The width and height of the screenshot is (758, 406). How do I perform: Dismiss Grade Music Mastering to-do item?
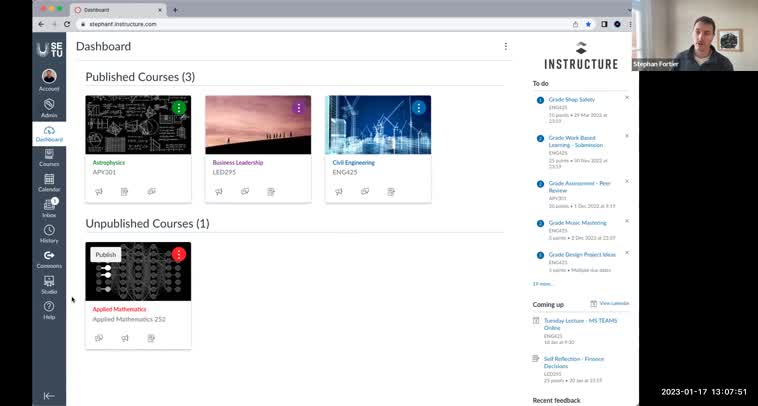pos(627,221)
